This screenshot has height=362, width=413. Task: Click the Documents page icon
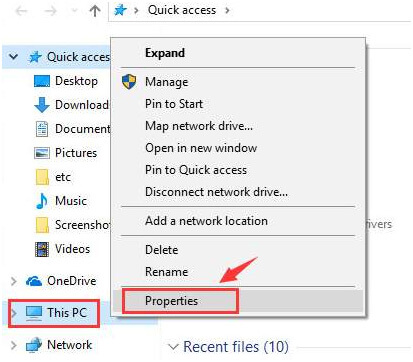(42, 129)
